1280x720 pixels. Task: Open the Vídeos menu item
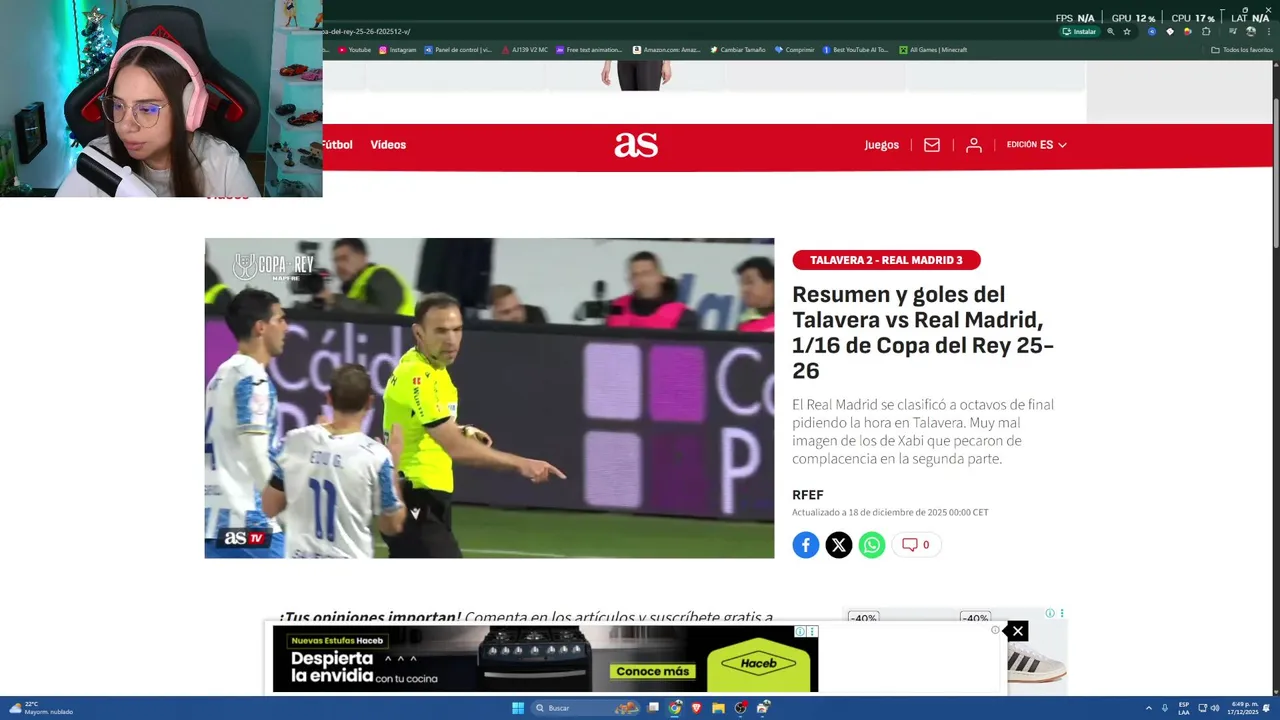tap(388, 145)
